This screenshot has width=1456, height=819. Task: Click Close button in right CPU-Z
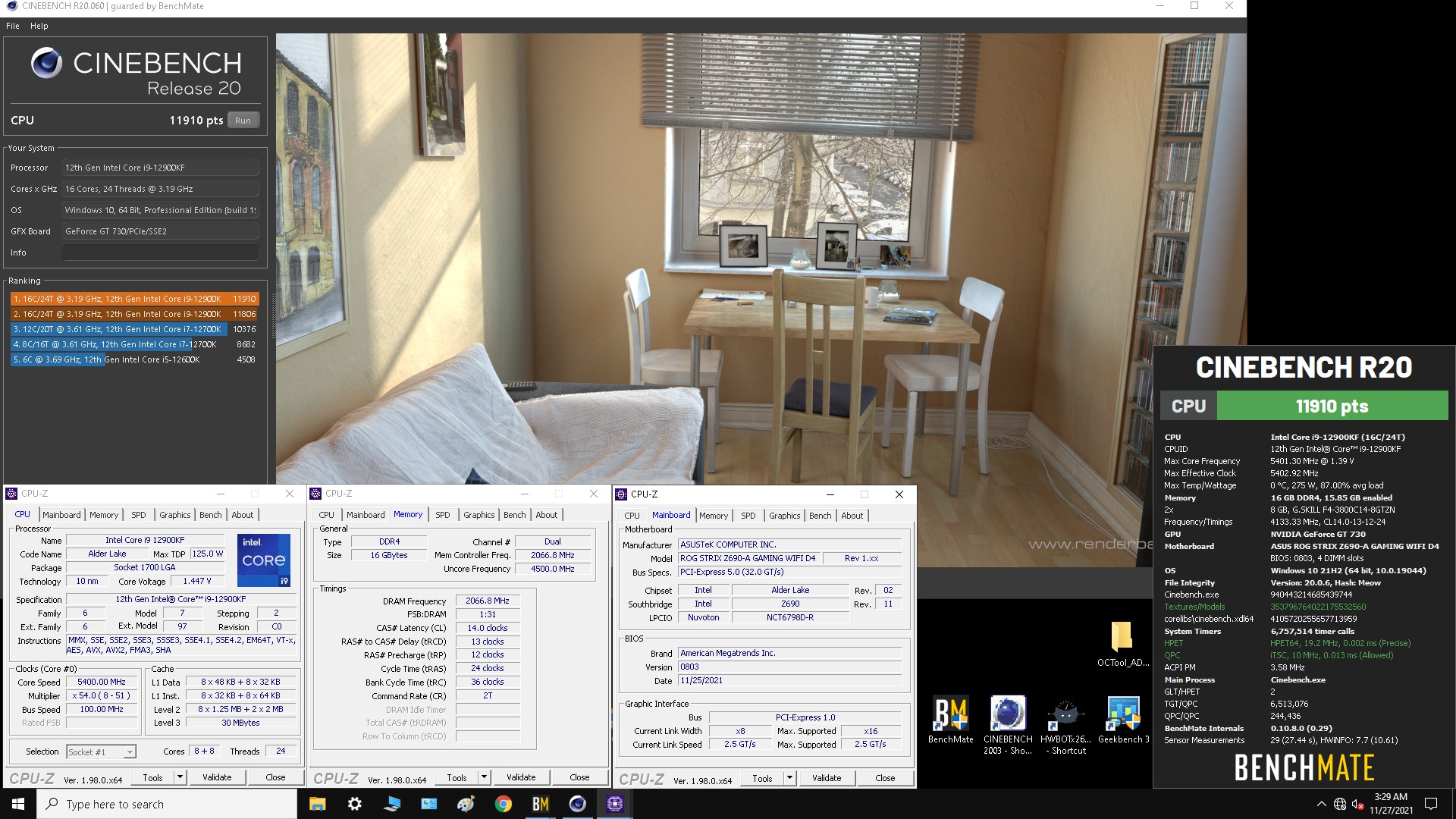coord(885,778)
